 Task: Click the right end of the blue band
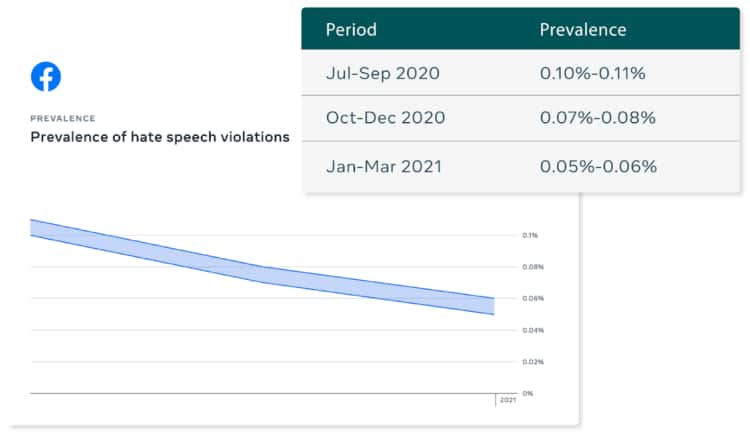[x=490, y=306]
